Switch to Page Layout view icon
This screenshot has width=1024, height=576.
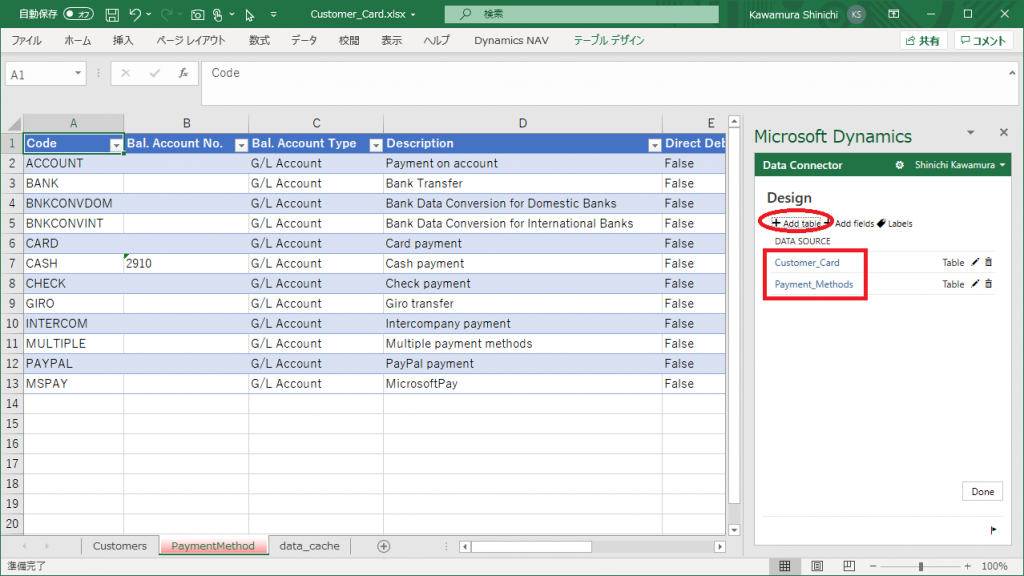click(817, 566)
